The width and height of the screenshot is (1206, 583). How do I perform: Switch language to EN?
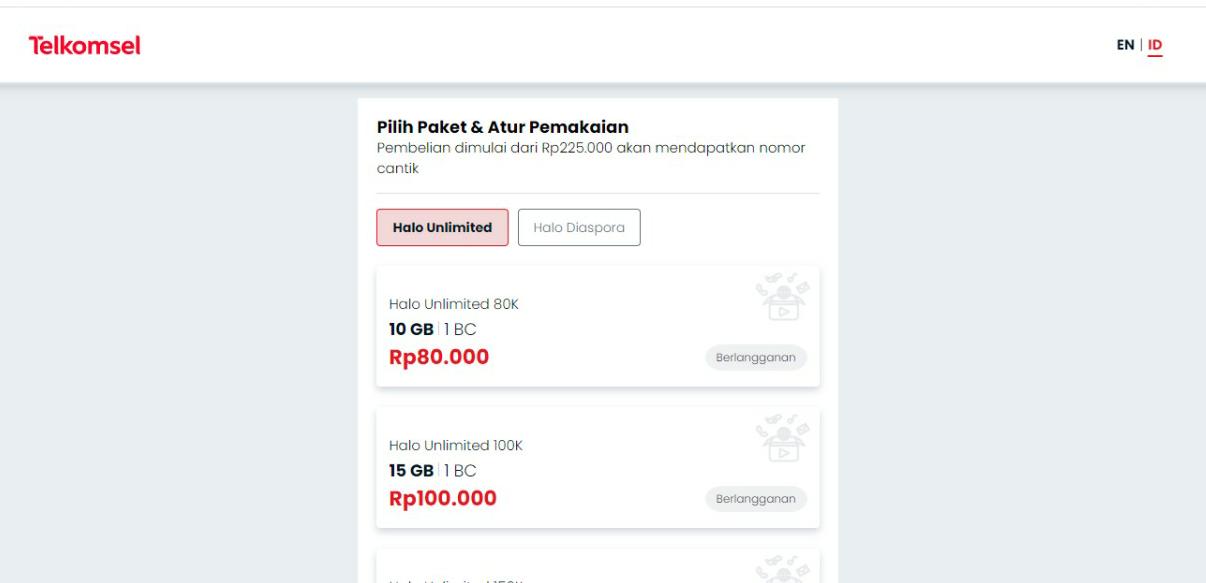(x=1125, y=45)
